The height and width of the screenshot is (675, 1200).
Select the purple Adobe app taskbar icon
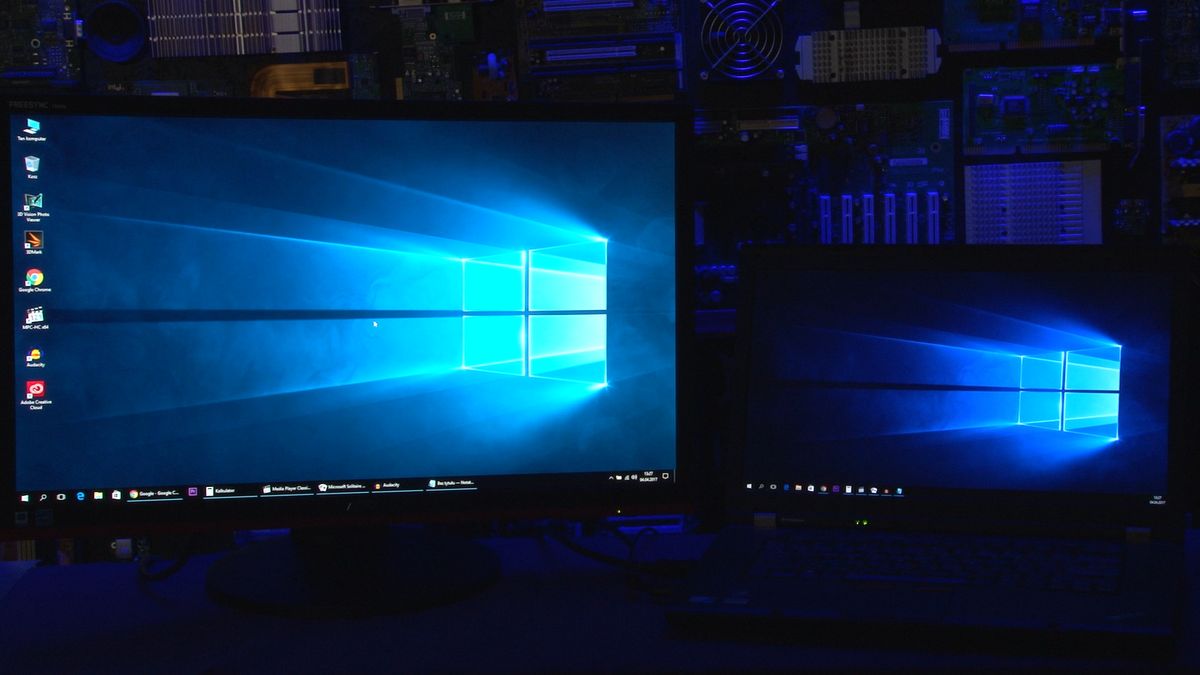[192, 491]
